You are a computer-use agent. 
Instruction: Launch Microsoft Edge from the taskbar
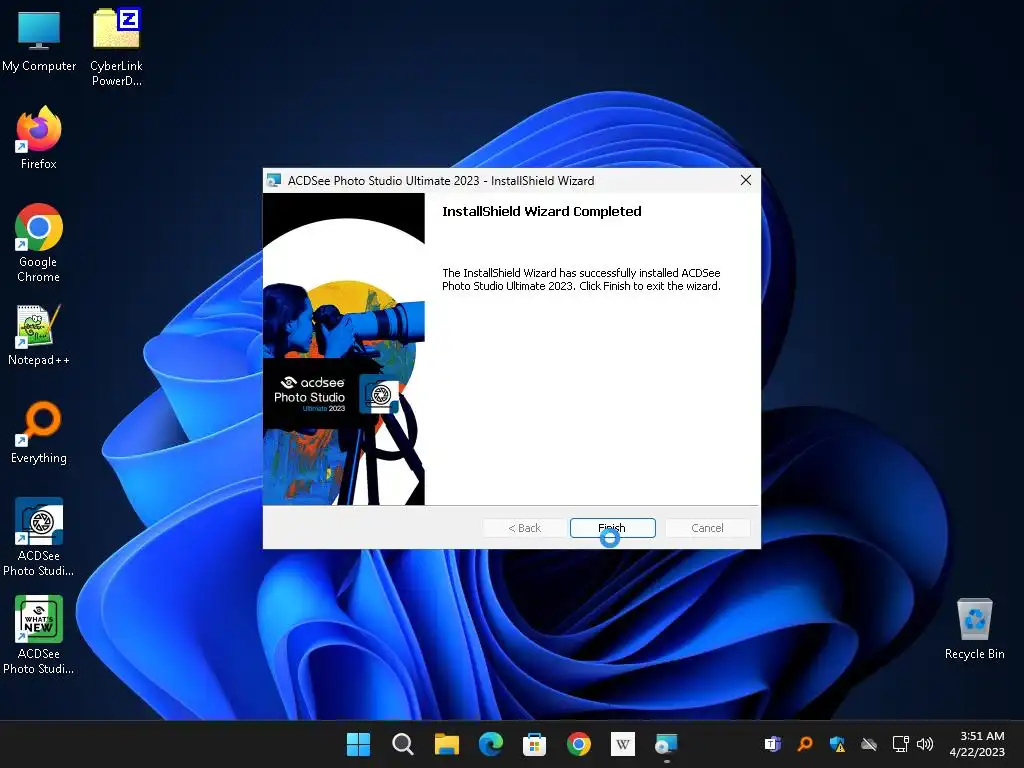(x=490, y=744)
